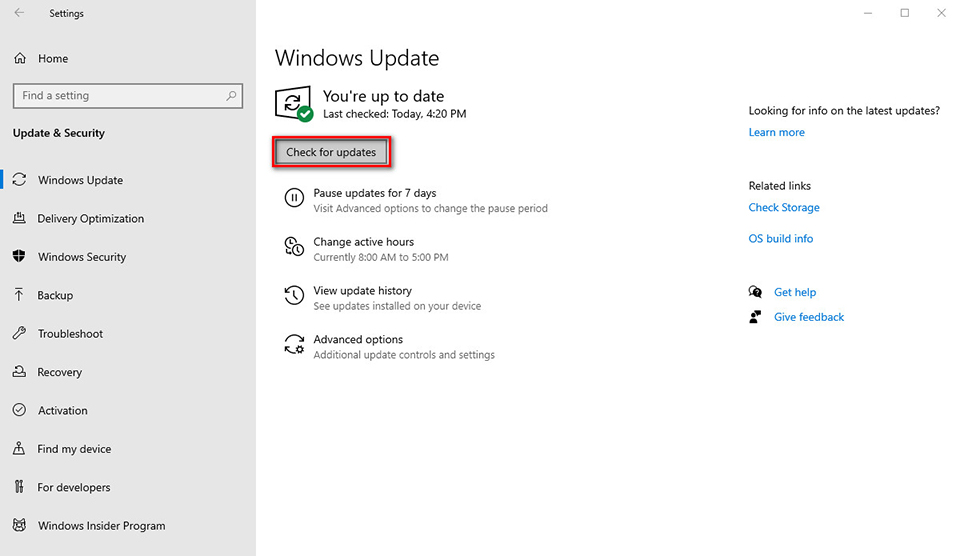
Task: Click the Activation checkmark circle icon
Action: click(x=20, y=410)
